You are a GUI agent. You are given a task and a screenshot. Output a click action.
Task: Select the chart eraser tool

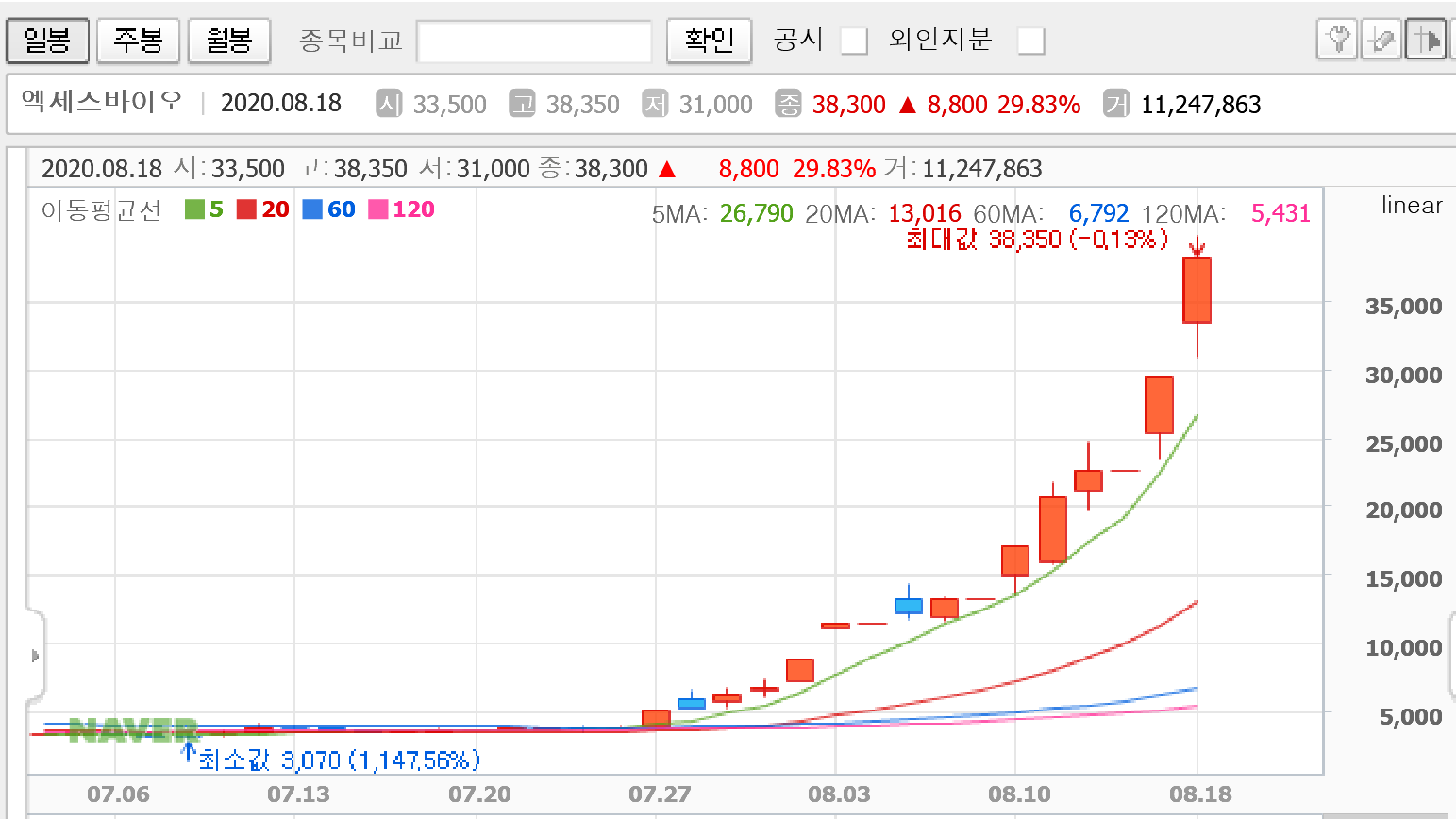(x=1381, y=41)
